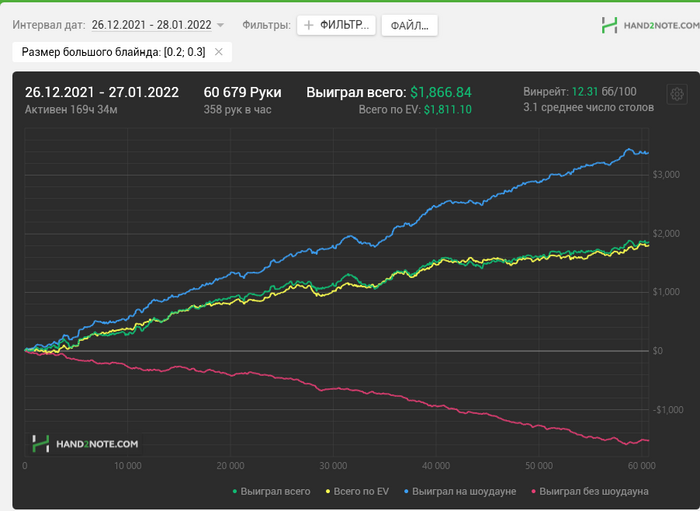Viewport: 700px width, 511px height.
Task: Click the ФАЙЛ button
Action: coord(409,25)
